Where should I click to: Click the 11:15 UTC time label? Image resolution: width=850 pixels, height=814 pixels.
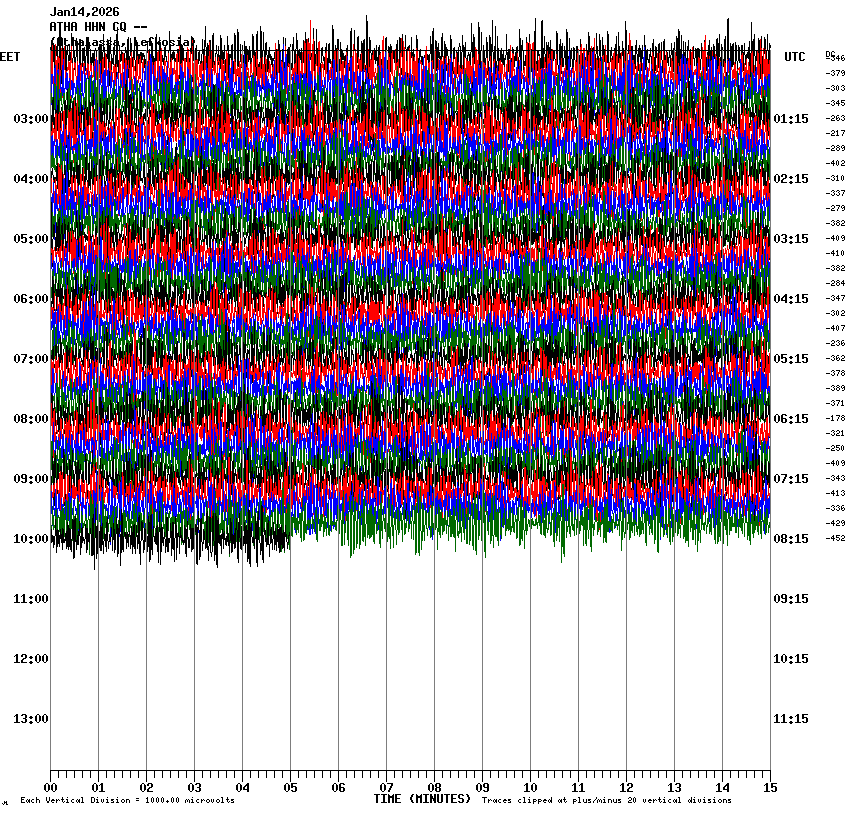[x=792, y=719]
